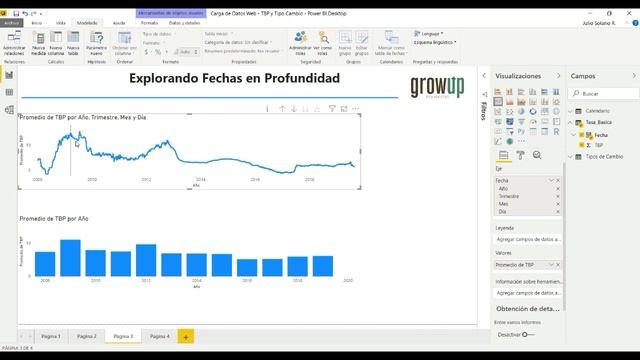Remove Año from the axis hierarchy
Viewport: 640px width, 360px height.
[x=558, y=189]
